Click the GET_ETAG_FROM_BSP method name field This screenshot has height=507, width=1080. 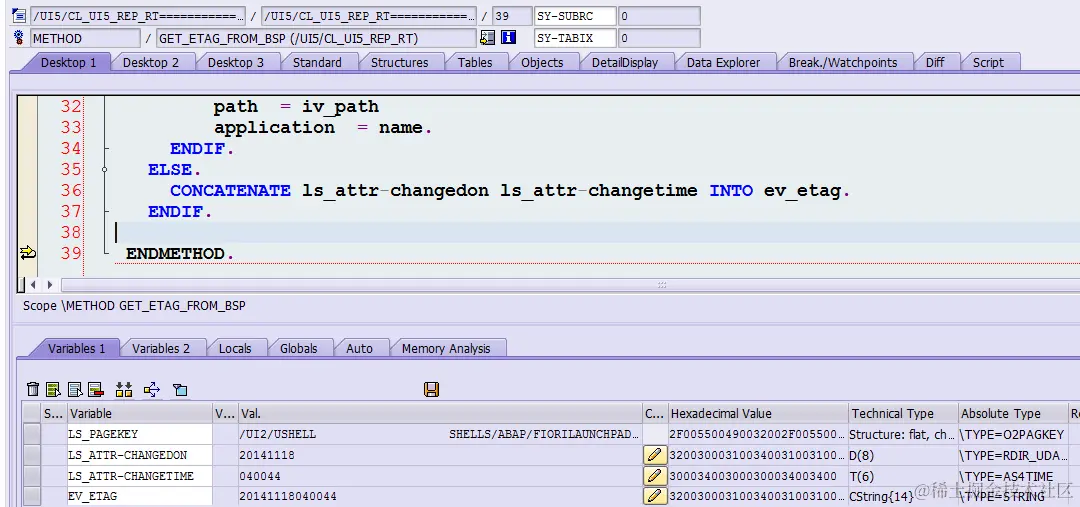(316, 38)
